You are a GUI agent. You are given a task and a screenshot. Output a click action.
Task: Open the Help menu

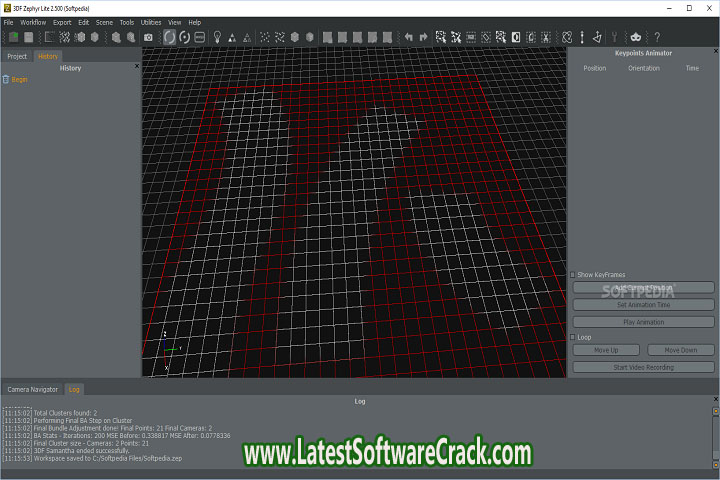pyautogui.click(x=195, y=22)
